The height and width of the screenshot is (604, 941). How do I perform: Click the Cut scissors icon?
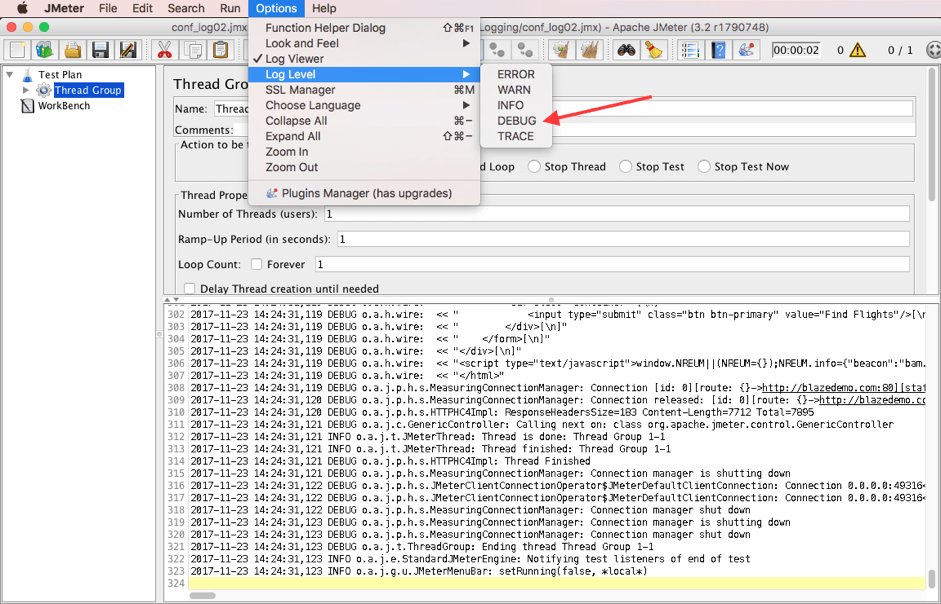(164, 50)
